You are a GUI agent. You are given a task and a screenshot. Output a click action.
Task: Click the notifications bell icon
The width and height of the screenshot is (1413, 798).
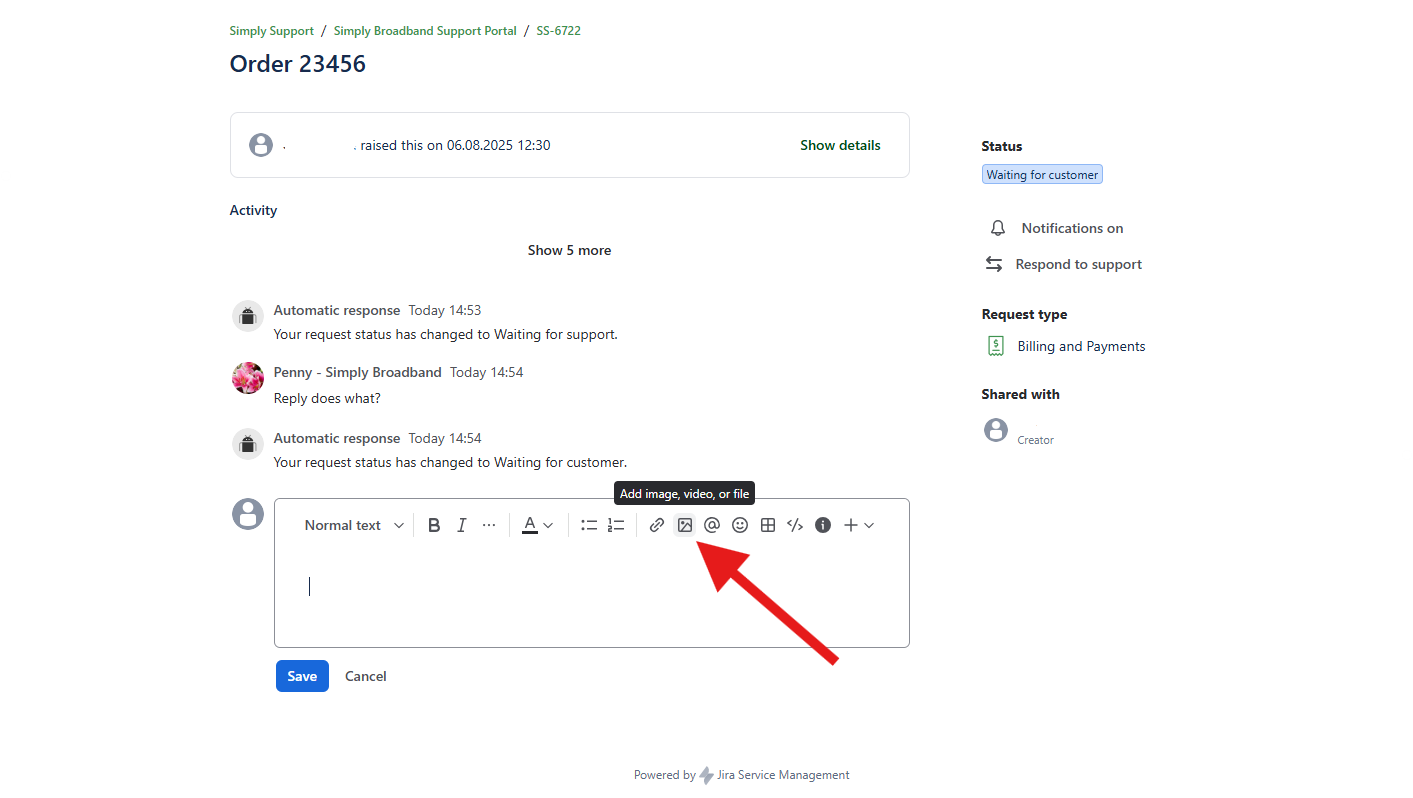pyautogui.click(x=998, y=228)
